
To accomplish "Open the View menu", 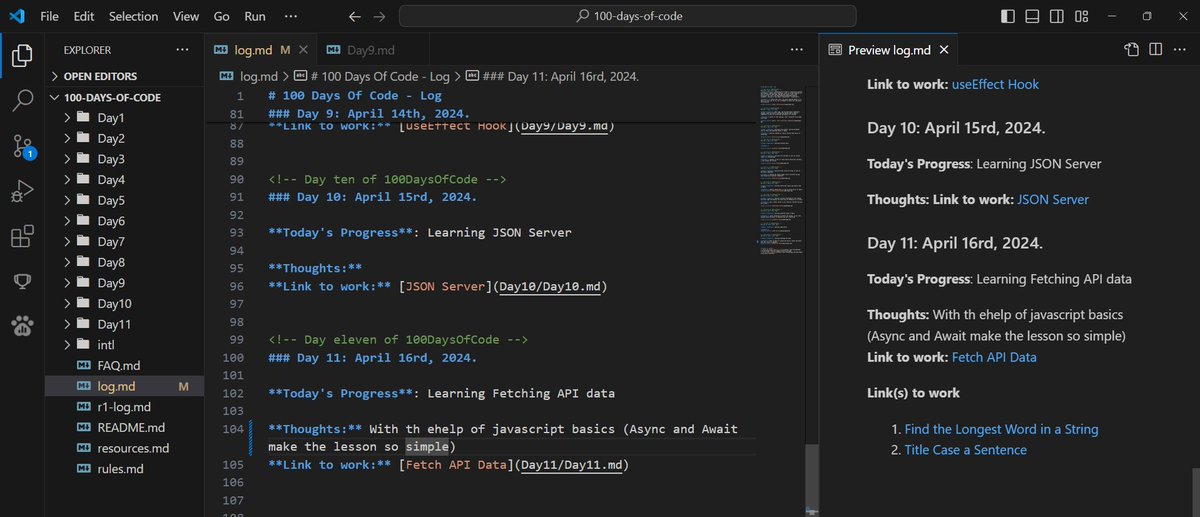I will coord(186,16).
